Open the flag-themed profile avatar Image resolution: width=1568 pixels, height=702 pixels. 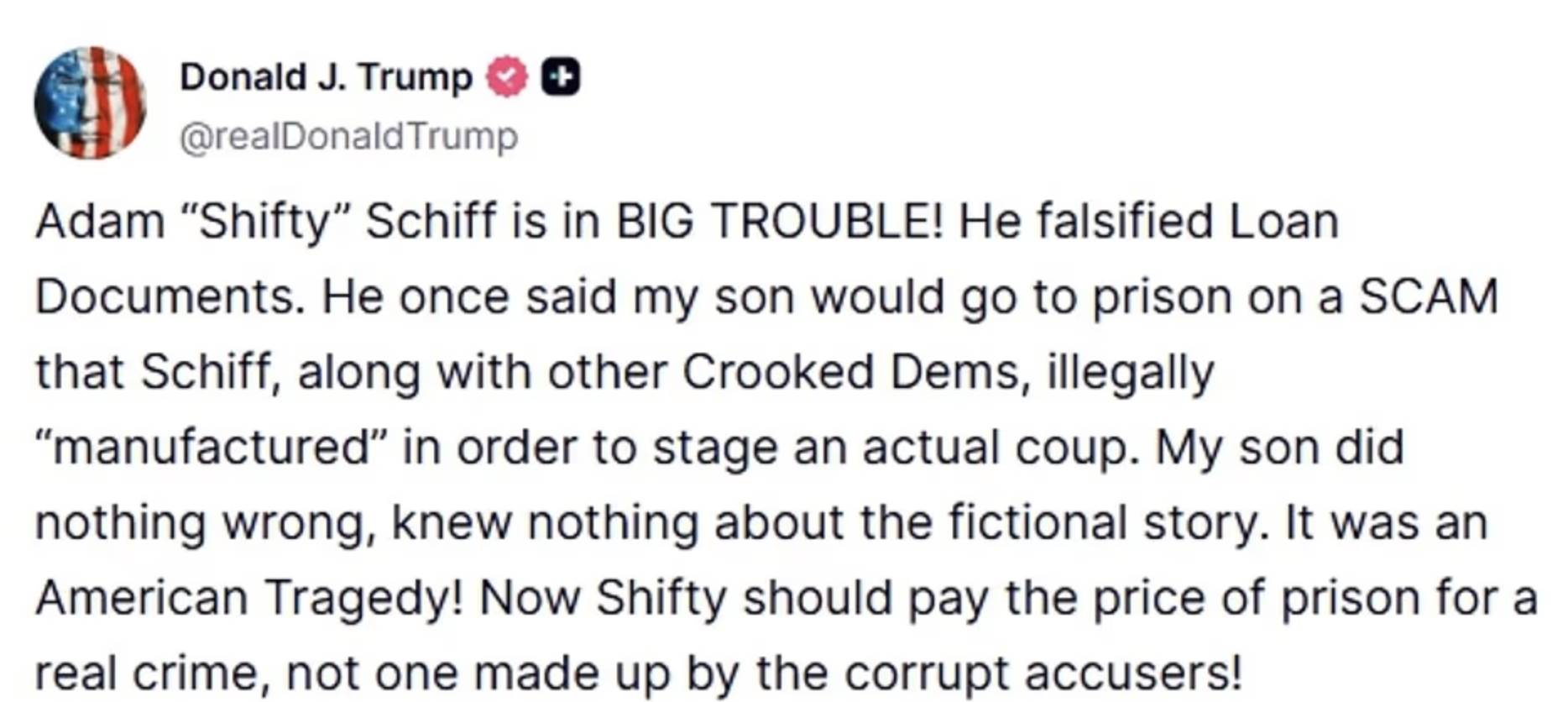[90, 102]
